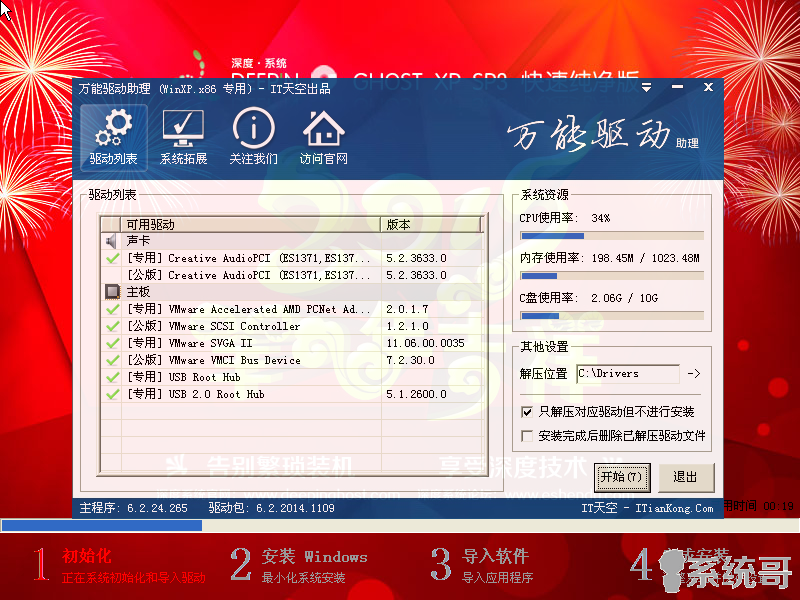Click the 安装 Windows step 2 label
The image size is (800, 600).
(315, 556)
